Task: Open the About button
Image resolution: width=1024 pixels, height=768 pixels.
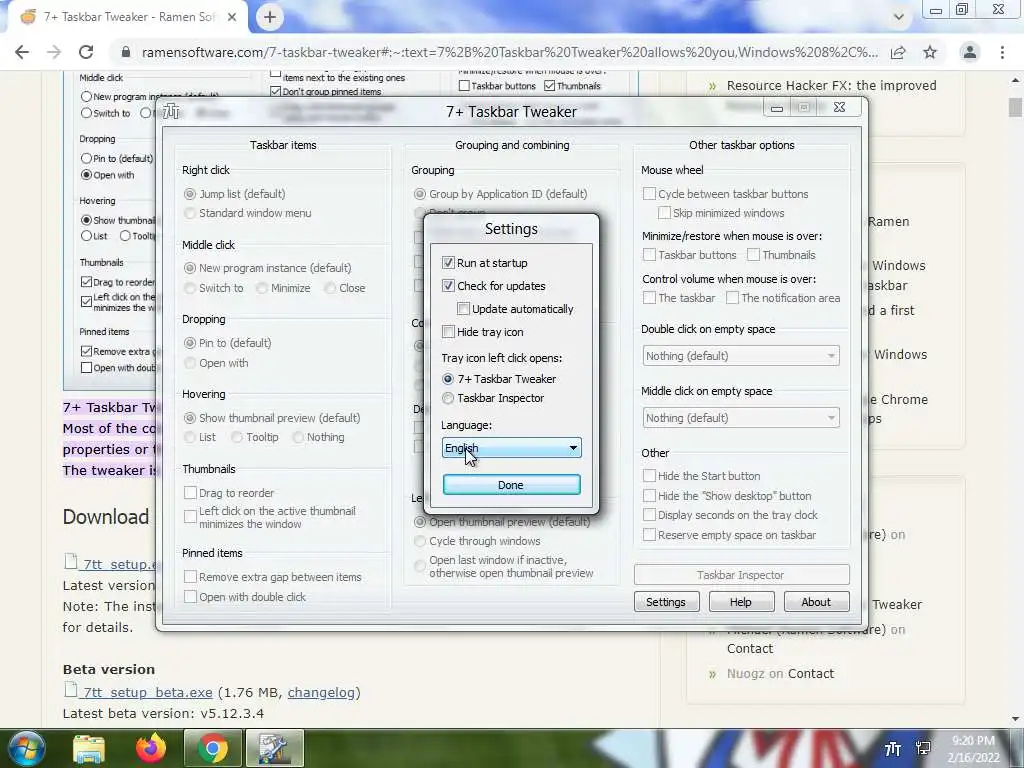Action: point(816,601)
